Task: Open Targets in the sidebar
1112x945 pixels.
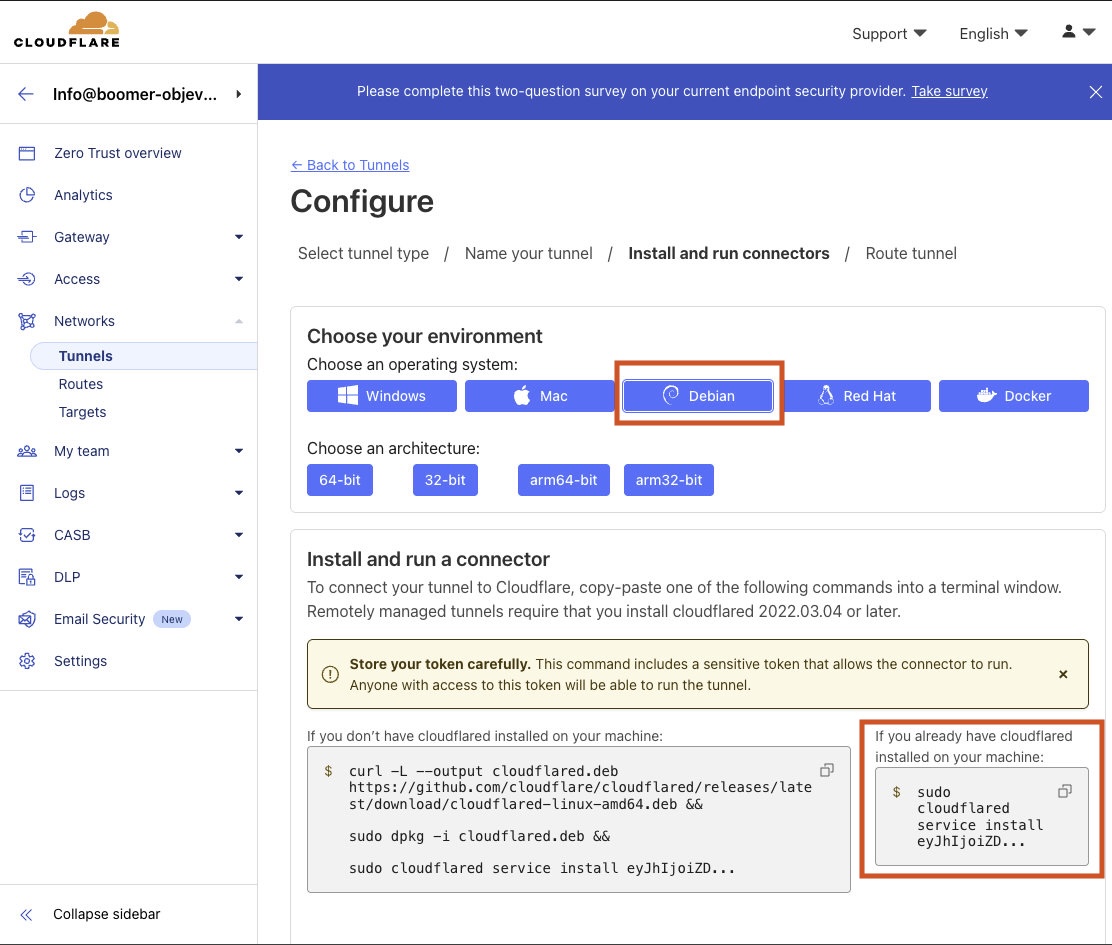Action: [82, 412]
